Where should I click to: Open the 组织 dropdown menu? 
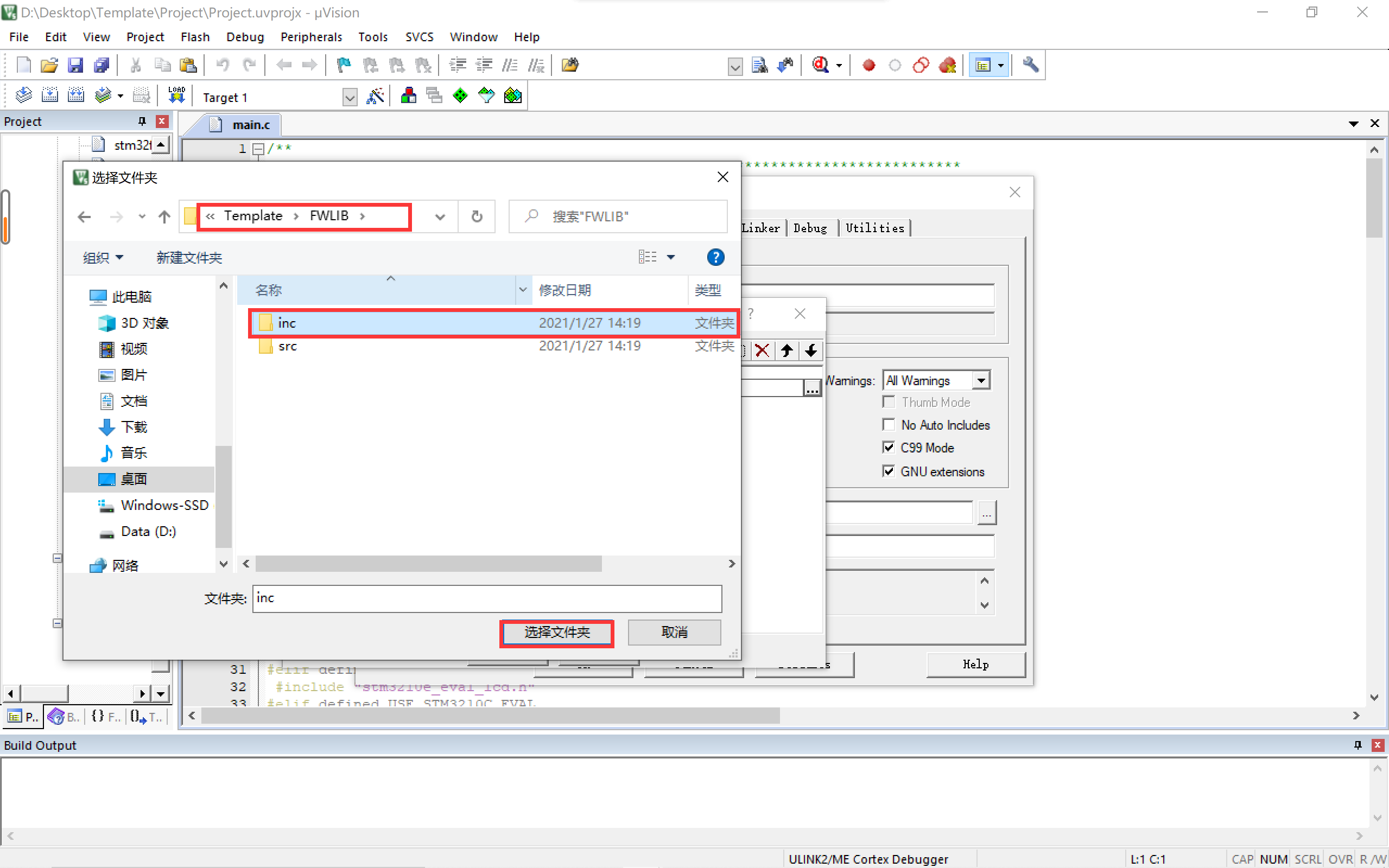103,258
